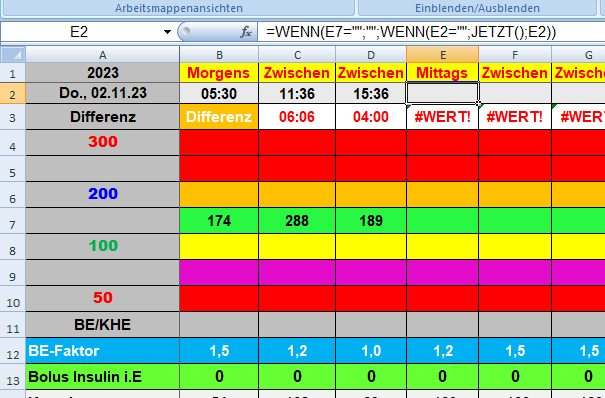Click the fx Insert Function icon
This screenshot has height=398, width=605.
[246, 32]
